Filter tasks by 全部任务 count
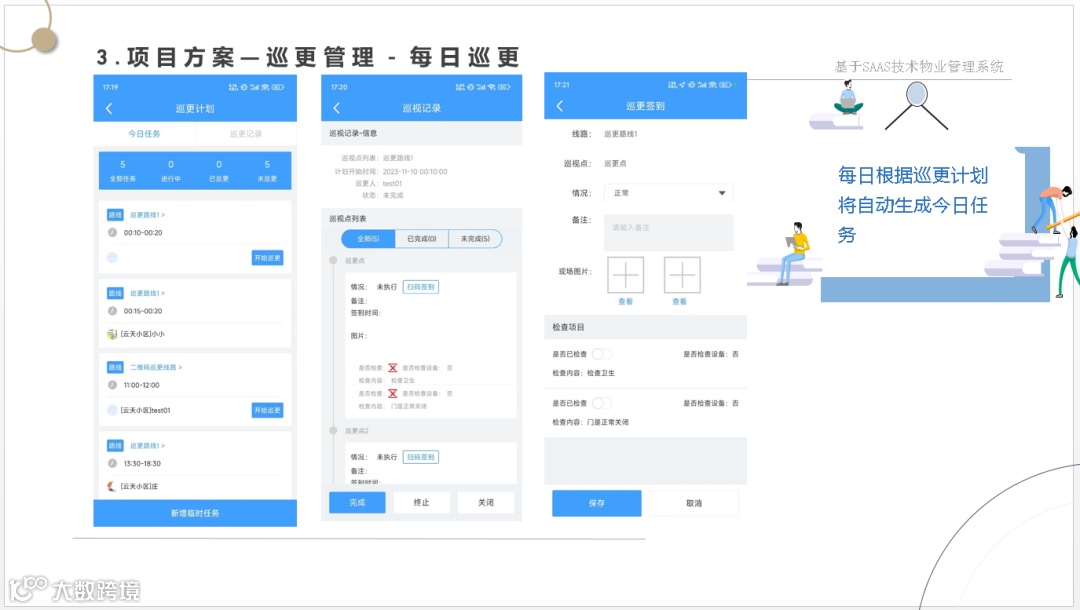This screenshot has height=610, width=1080. (123, 171)
